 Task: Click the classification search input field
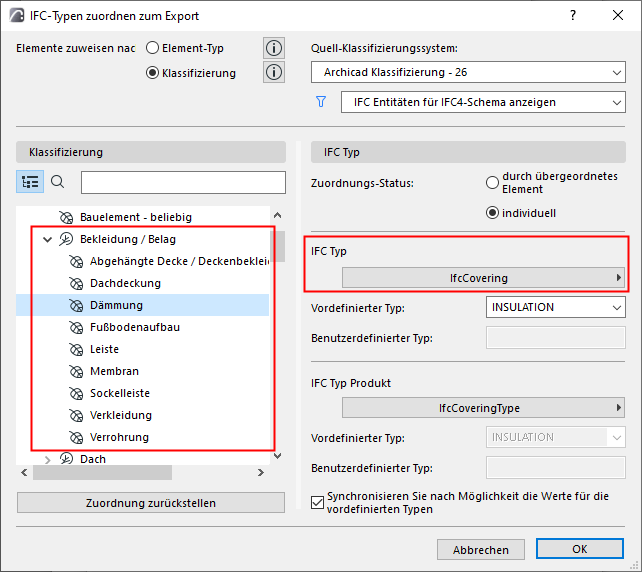pos(182,182)
